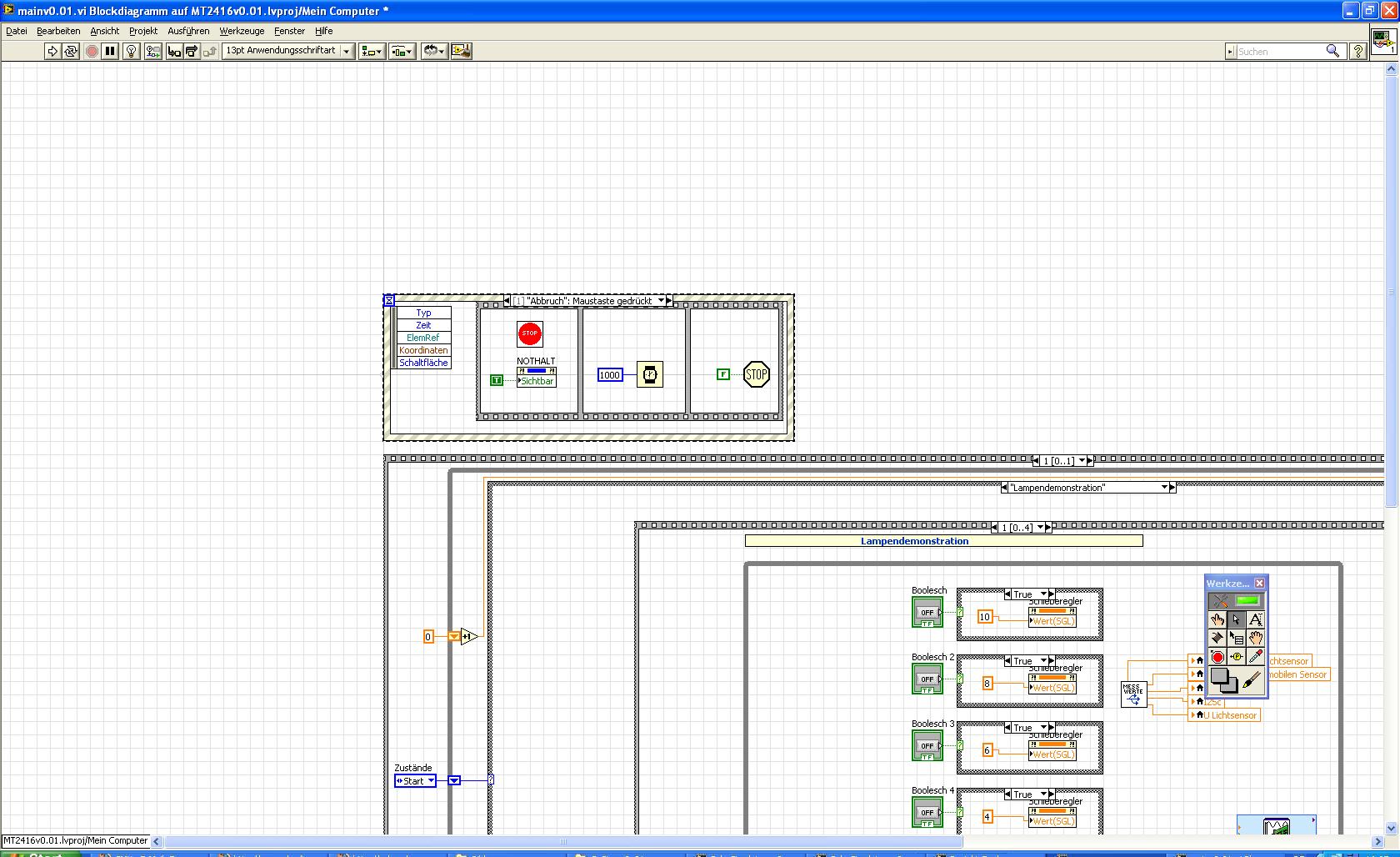Click the Step Out toolbar button
Image resolution: width=1400 pixels, height=857 pixels.
(x=210, y=51)
